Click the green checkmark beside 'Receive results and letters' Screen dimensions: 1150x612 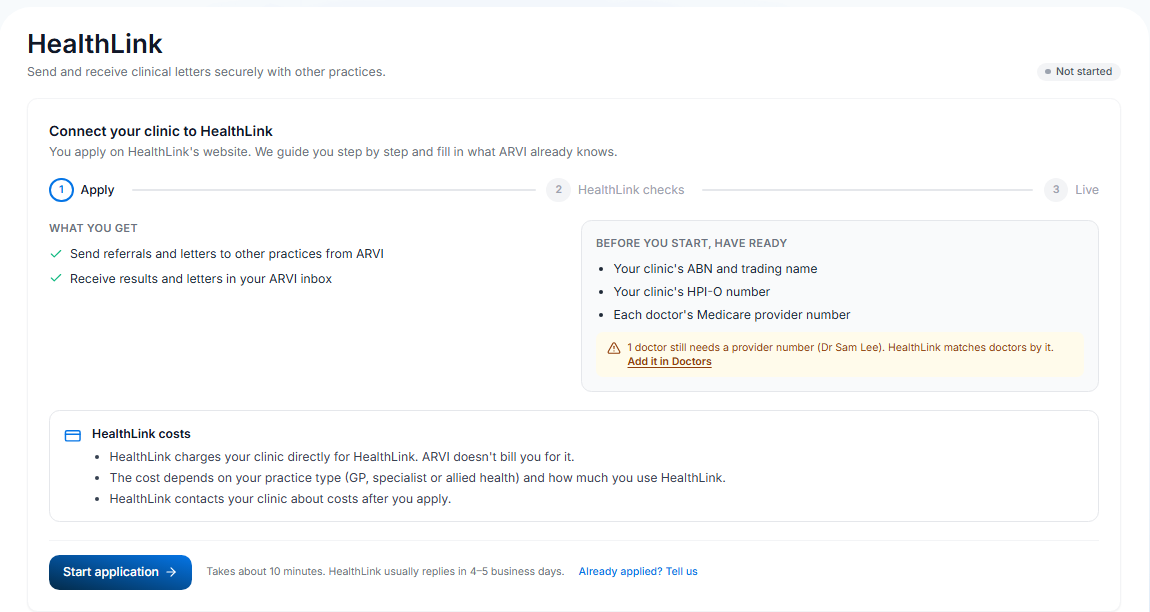(x=56, y=279)
